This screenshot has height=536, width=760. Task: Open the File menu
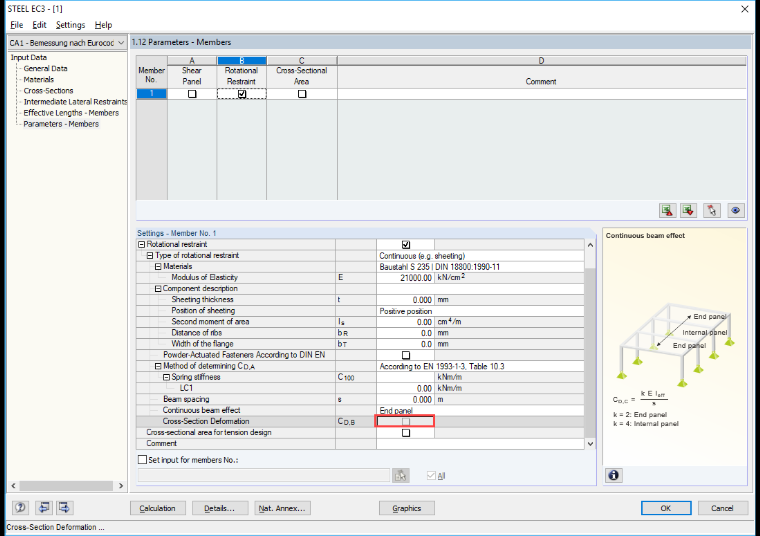(16, 25)
